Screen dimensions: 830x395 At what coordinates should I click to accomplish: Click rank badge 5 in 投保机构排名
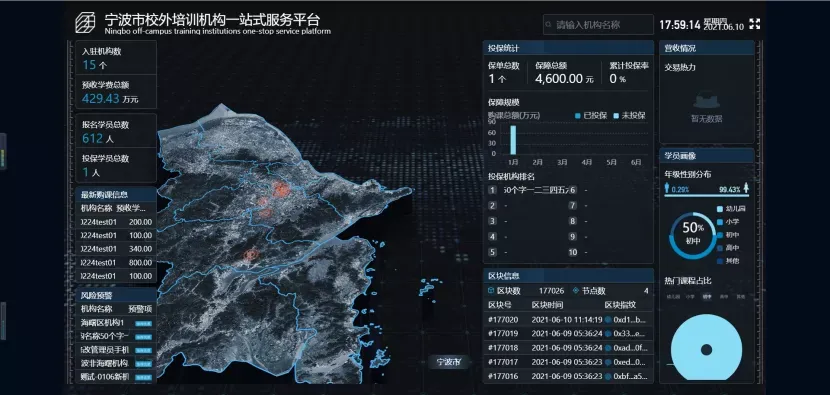(x=493, y=253)
